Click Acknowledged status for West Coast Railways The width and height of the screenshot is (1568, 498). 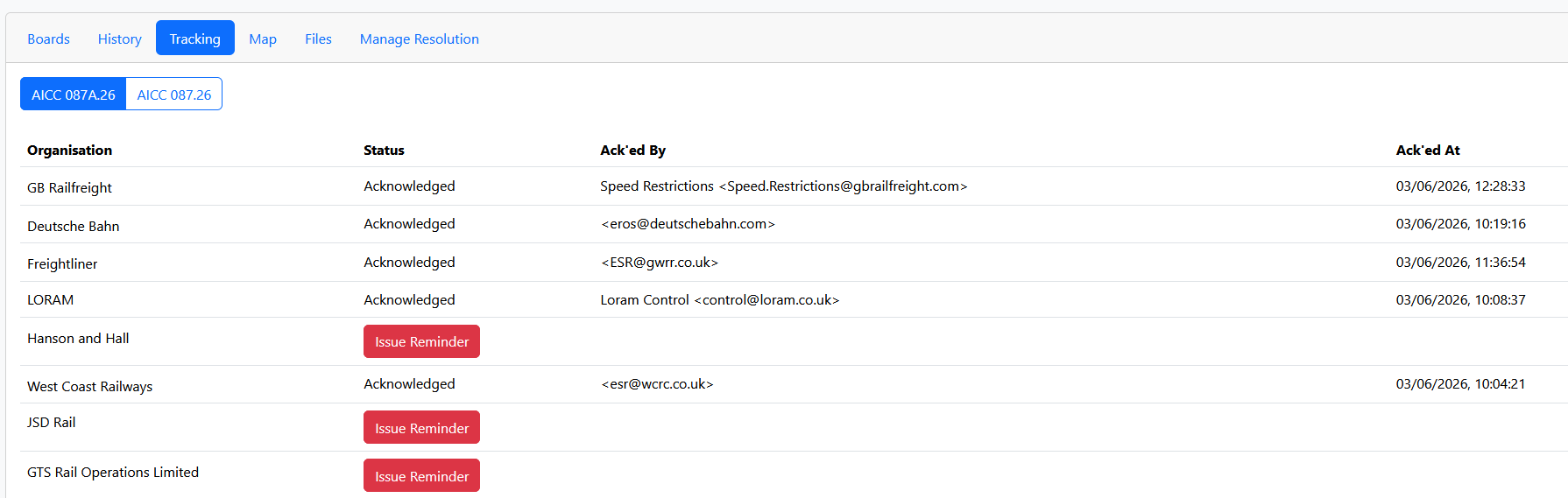409,383
